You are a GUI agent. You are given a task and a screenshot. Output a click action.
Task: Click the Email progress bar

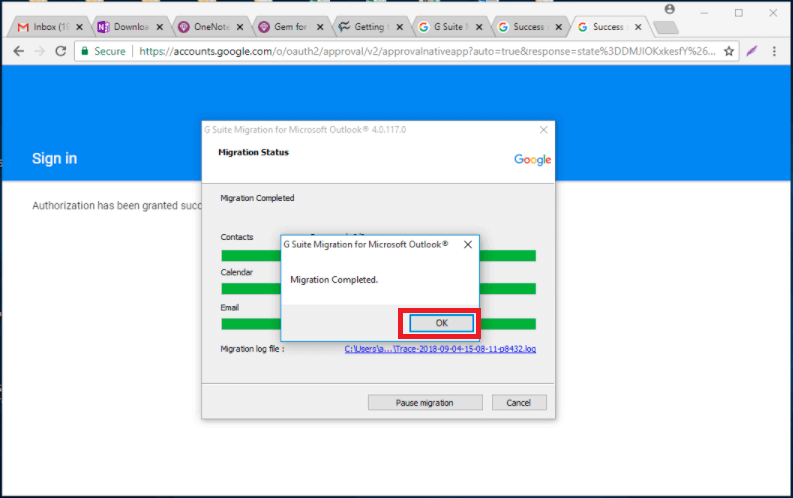pyautogui.click(x=378, y=324)
